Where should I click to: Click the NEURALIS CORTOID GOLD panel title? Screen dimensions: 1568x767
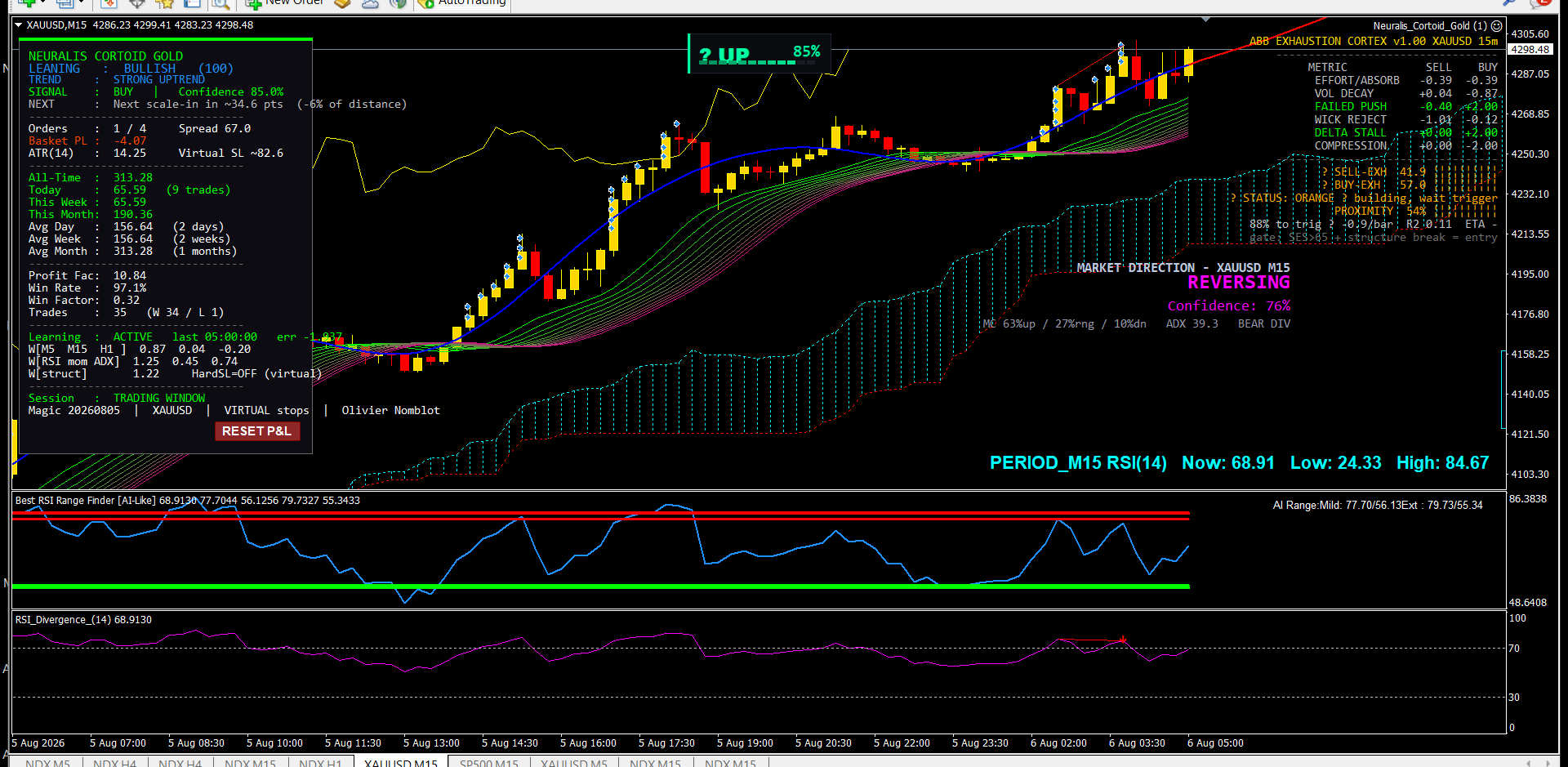pos(106,56)
